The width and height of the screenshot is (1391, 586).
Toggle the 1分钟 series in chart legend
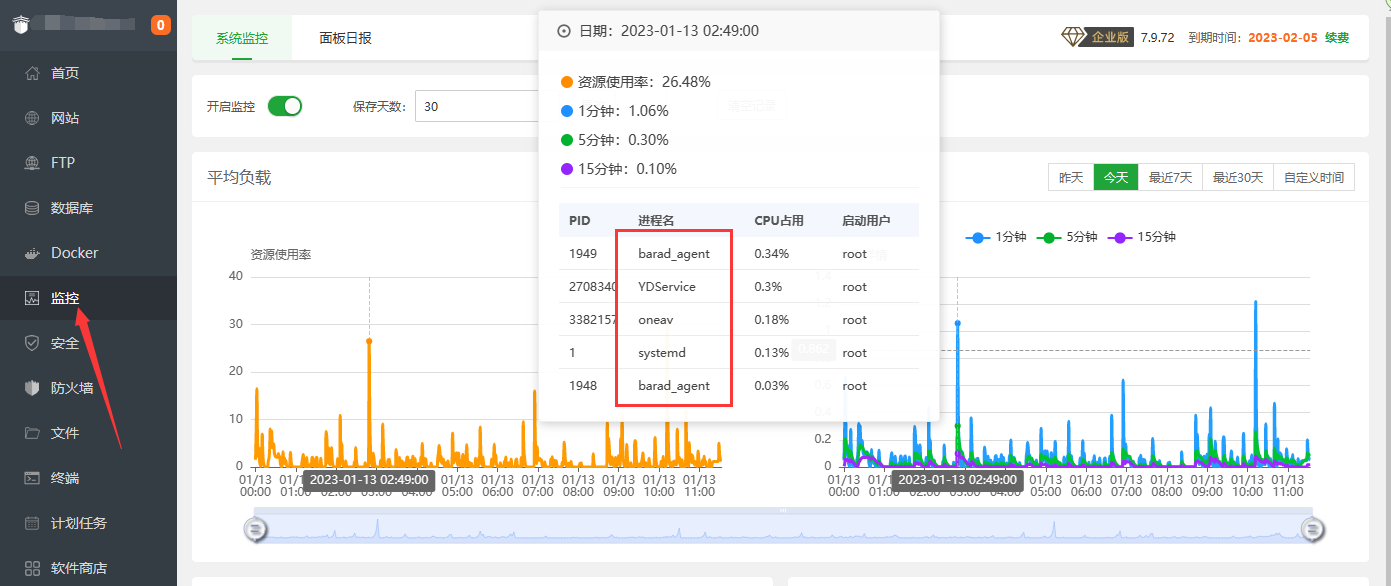point(997,237)
